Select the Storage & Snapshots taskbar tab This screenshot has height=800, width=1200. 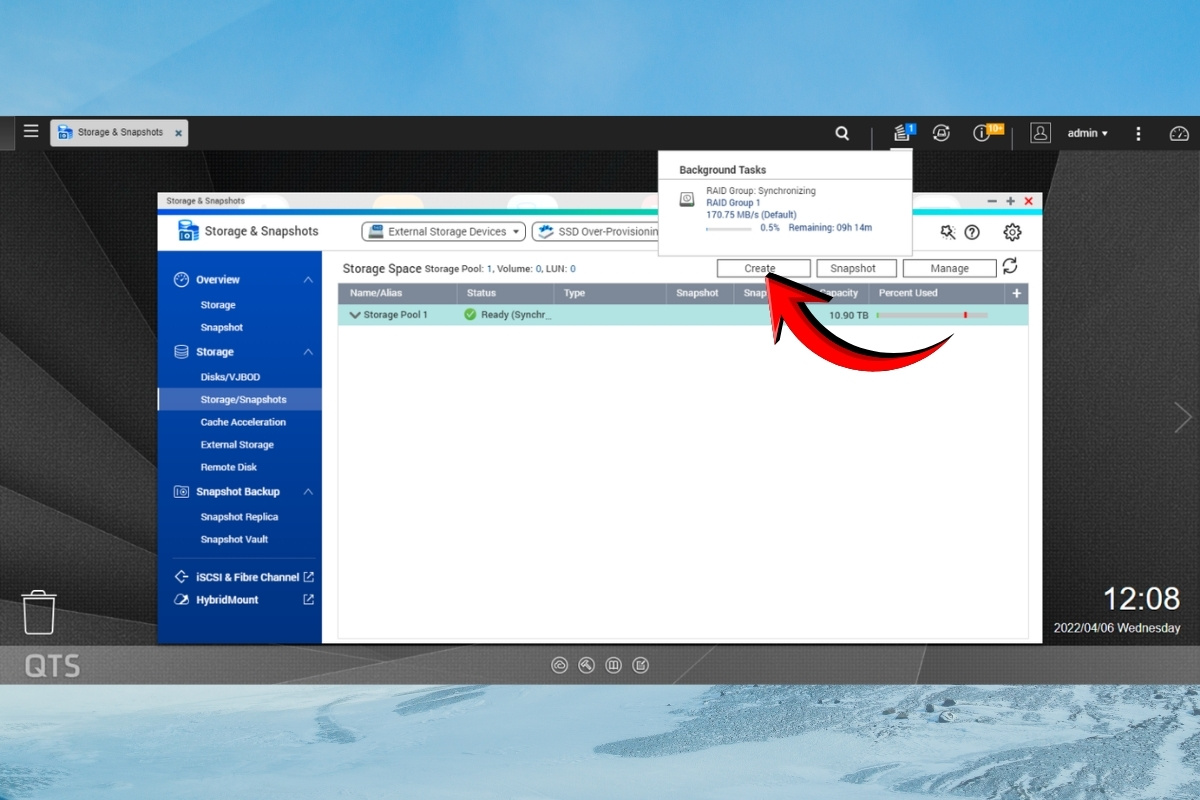tap(119, 132)
